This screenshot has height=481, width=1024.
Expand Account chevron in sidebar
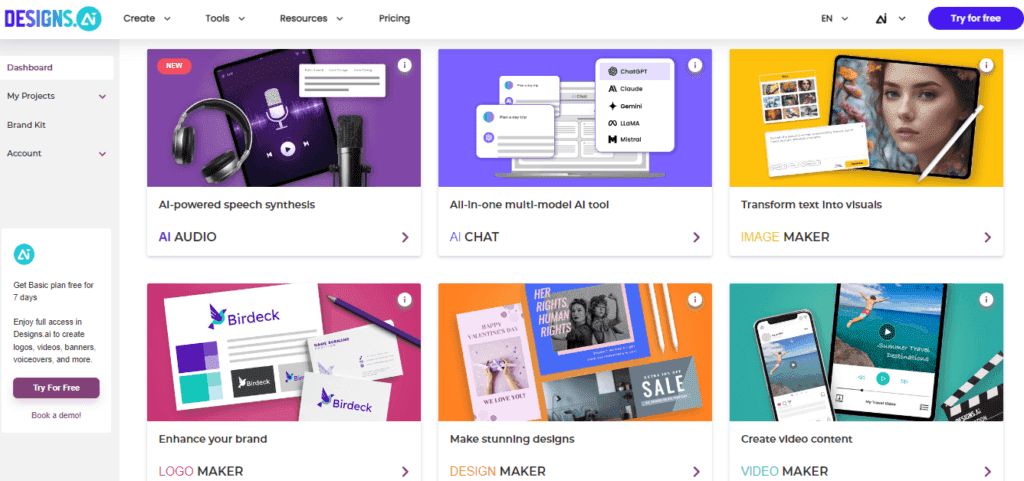point(102,154)
